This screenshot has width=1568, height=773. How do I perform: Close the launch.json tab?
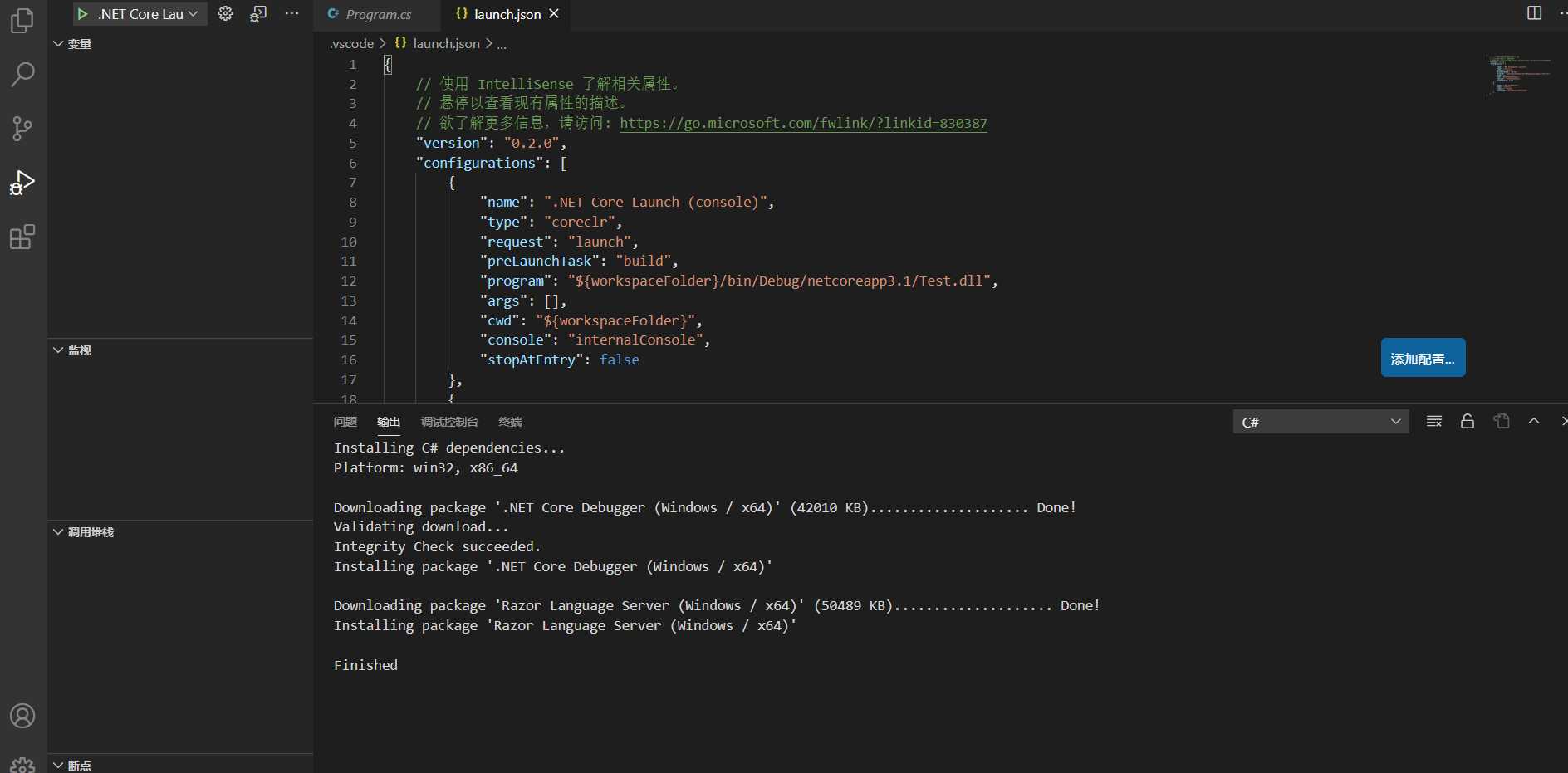(554, 14)
